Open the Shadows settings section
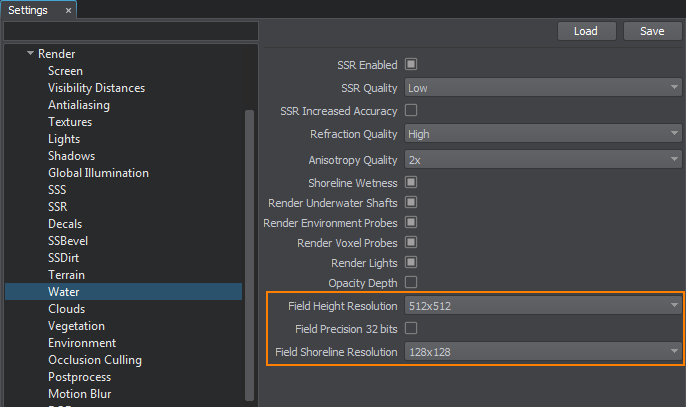The image size is (686, 407). [x=72, y=156]
